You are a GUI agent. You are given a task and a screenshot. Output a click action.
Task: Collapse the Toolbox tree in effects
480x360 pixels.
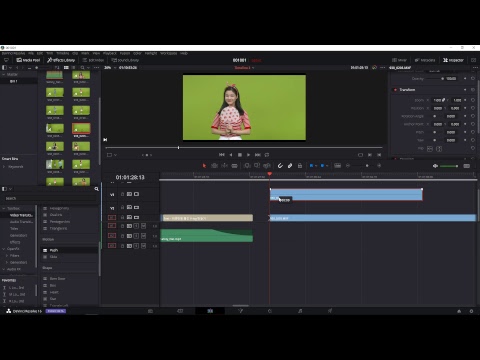tap(4, 208)
